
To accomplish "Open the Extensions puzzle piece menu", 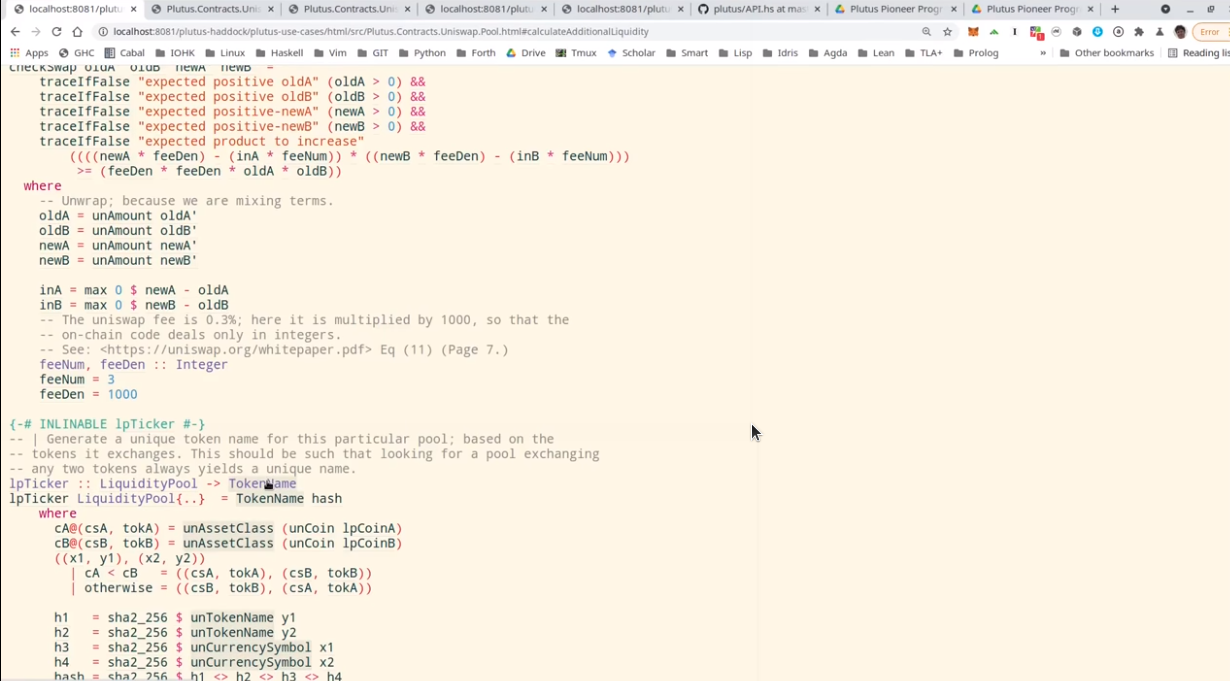I will coord(1138,32).
